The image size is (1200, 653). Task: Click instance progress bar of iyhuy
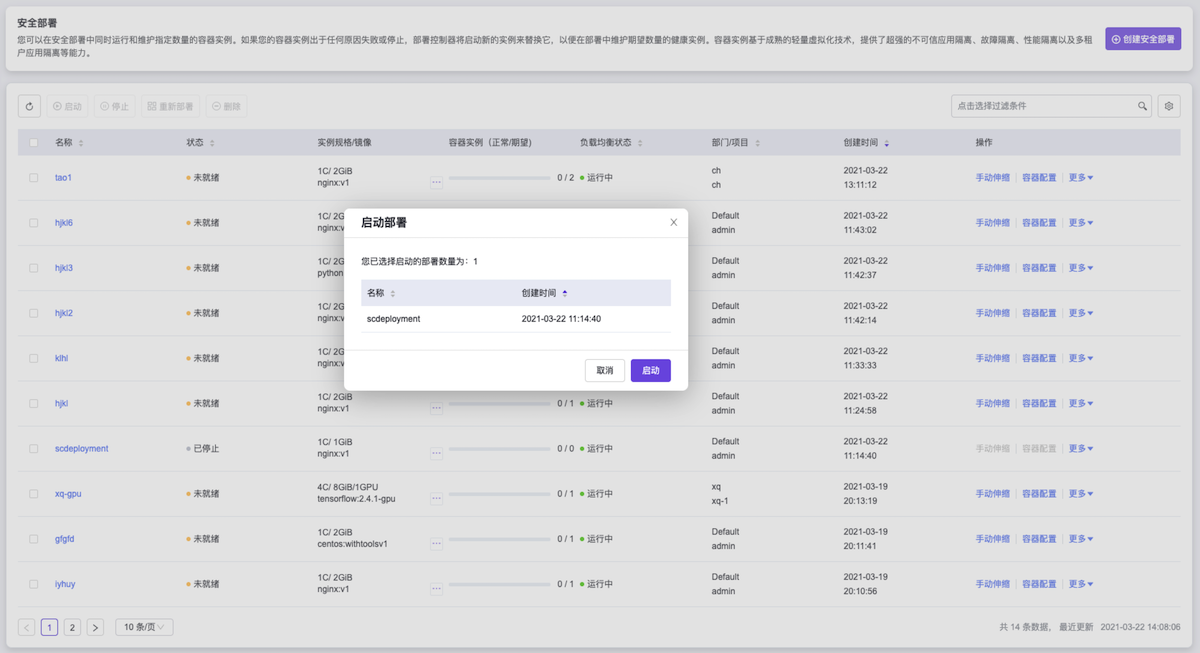tap(500, 584)
